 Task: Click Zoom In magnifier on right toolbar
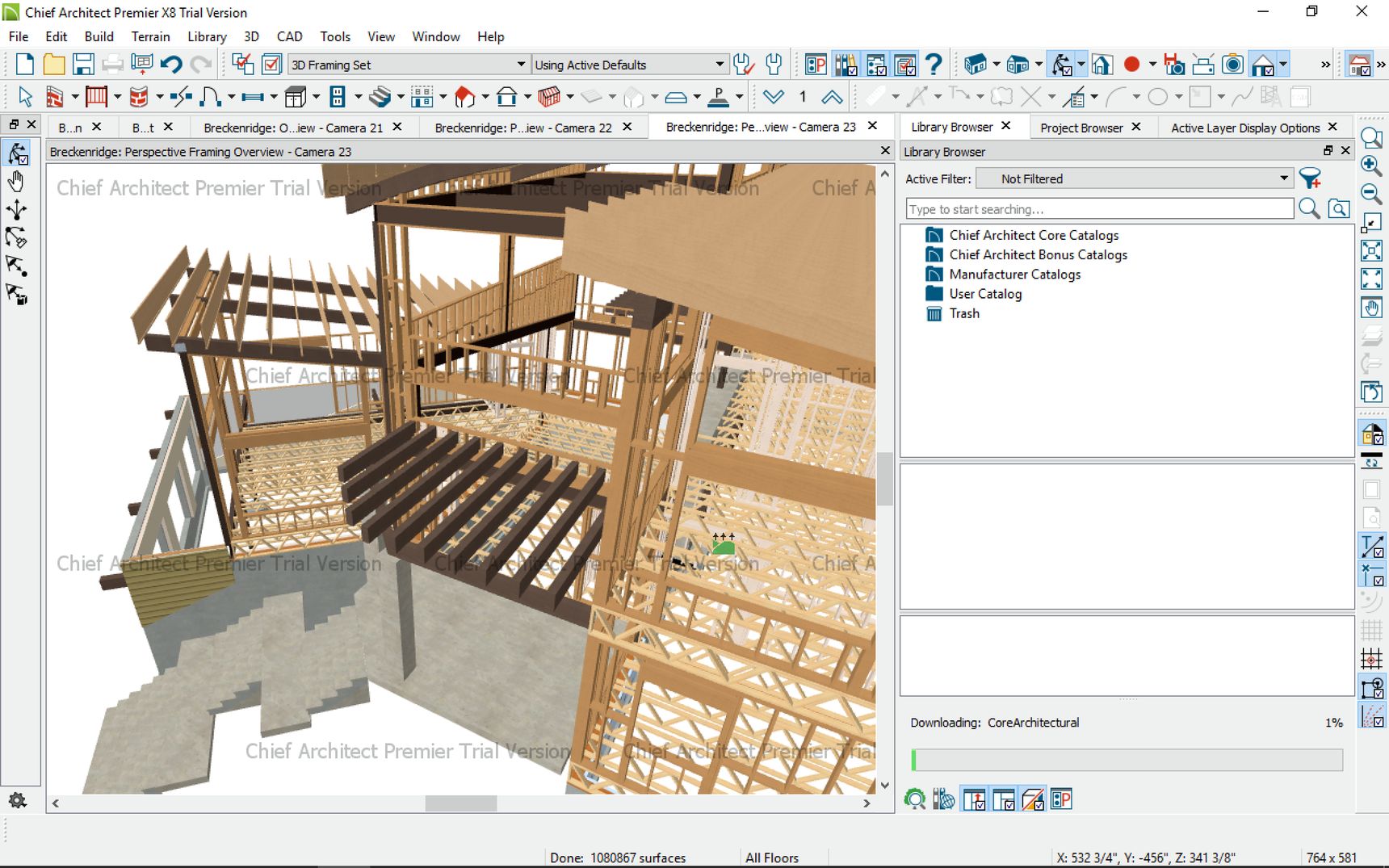coord(1371,166)
